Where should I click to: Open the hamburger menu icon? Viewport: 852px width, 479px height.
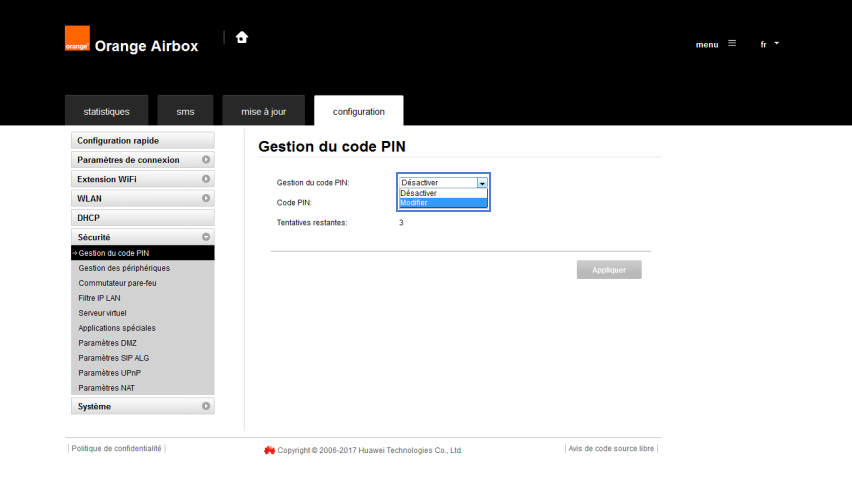(x=732, y=44)
